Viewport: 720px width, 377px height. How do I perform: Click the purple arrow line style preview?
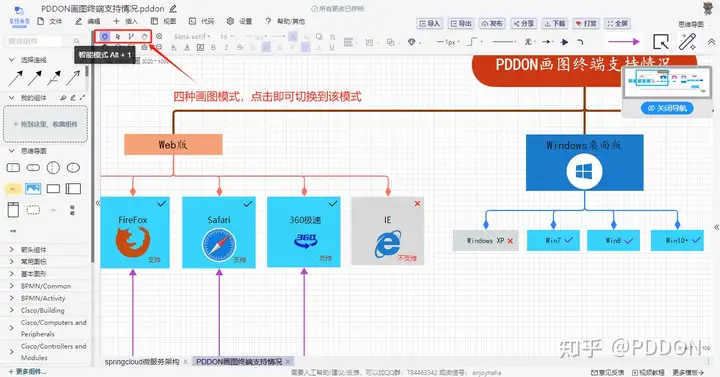[624, 42]
